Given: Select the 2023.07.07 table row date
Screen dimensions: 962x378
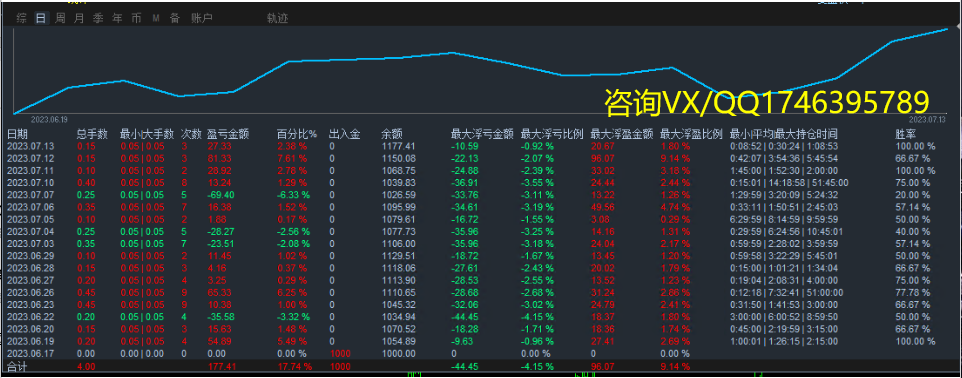Looking at the screenshot, I should [31, 195].
